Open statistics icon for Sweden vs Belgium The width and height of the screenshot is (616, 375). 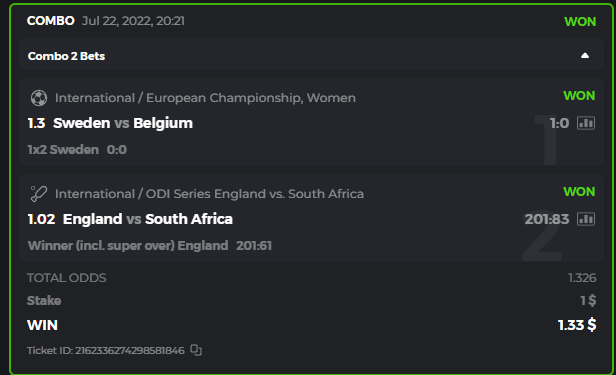click(x=586, y=123)
